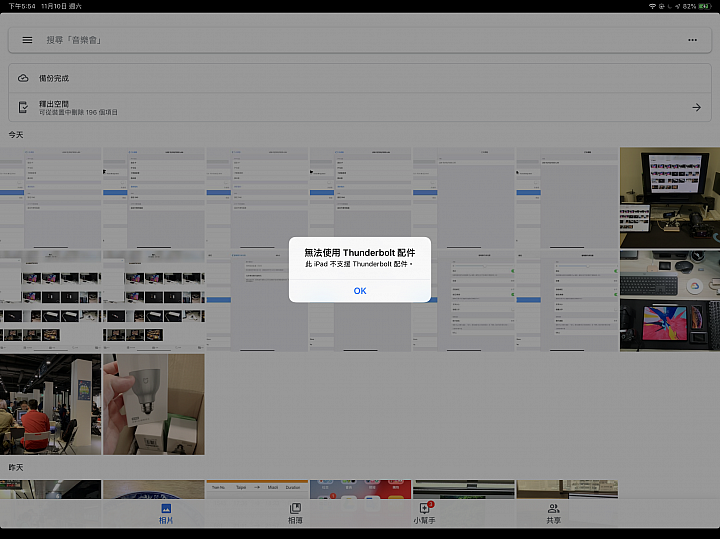Image resolution: width=720 pixels, height=539 pixels.
Task: Click the Wi-Fi icon in status bar
Action: [652, 6]
